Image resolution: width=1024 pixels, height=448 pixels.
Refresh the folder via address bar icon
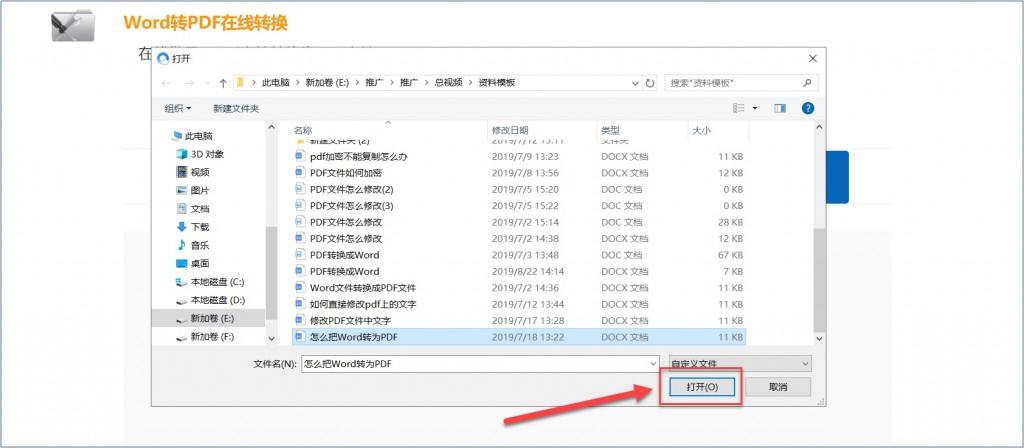click(650, 84)
